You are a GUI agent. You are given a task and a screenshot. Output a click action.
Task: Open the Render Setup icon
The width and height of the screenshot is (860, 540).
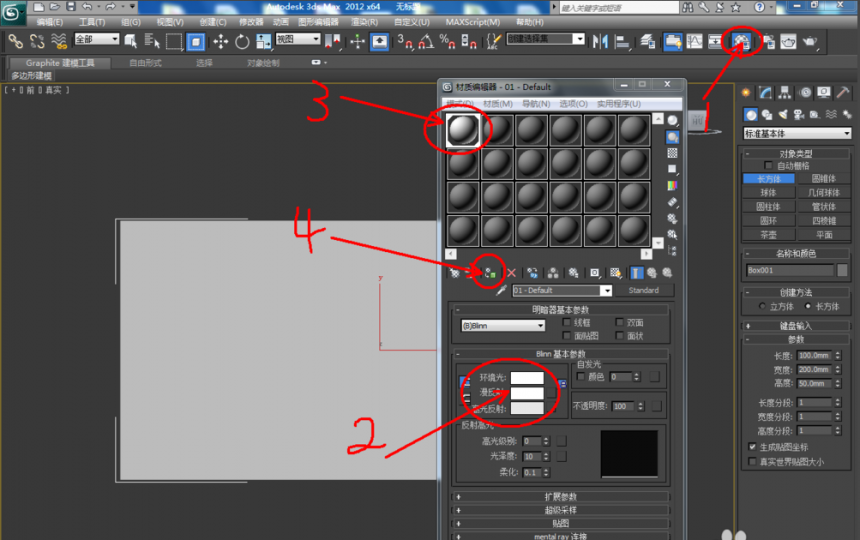[x=769, y=42]
